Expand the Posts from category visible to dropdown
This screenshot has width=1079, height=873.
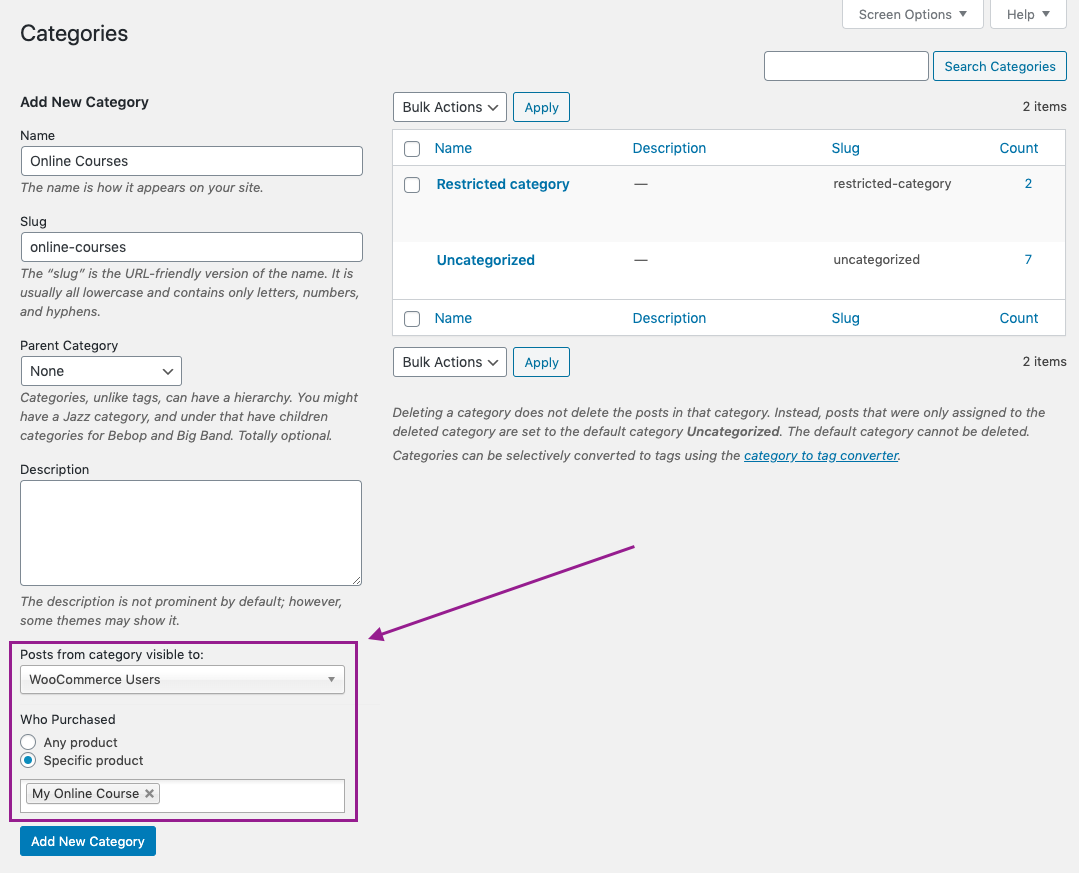point(182,680)
